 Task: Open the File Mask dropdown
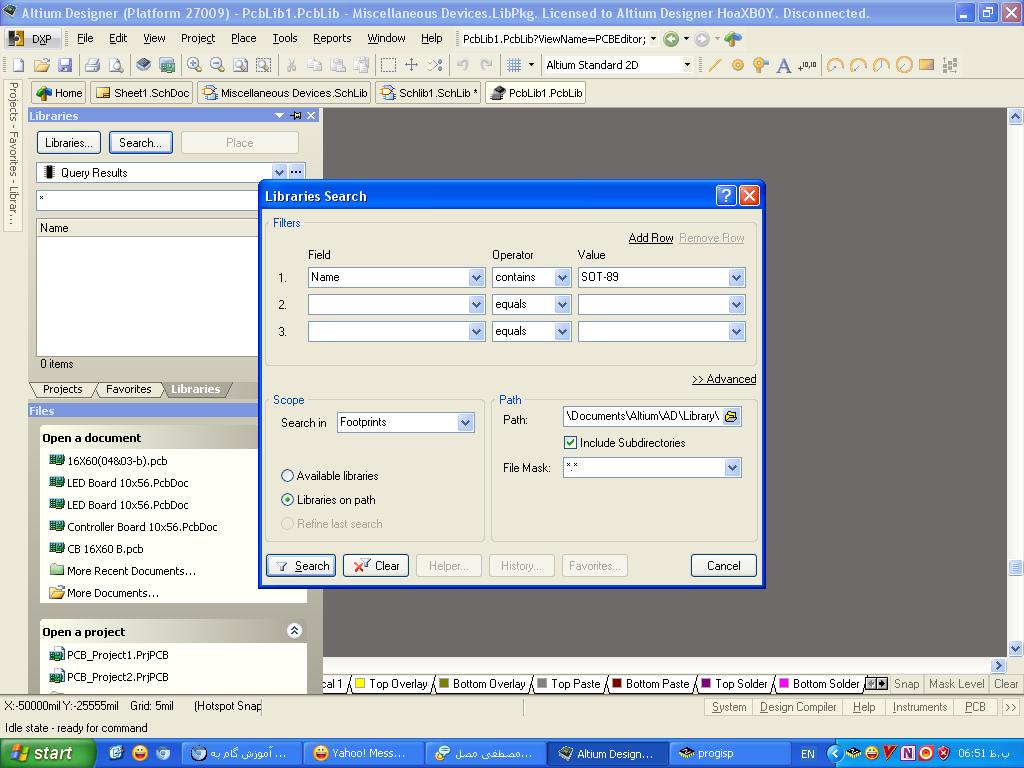coord(732,468)
